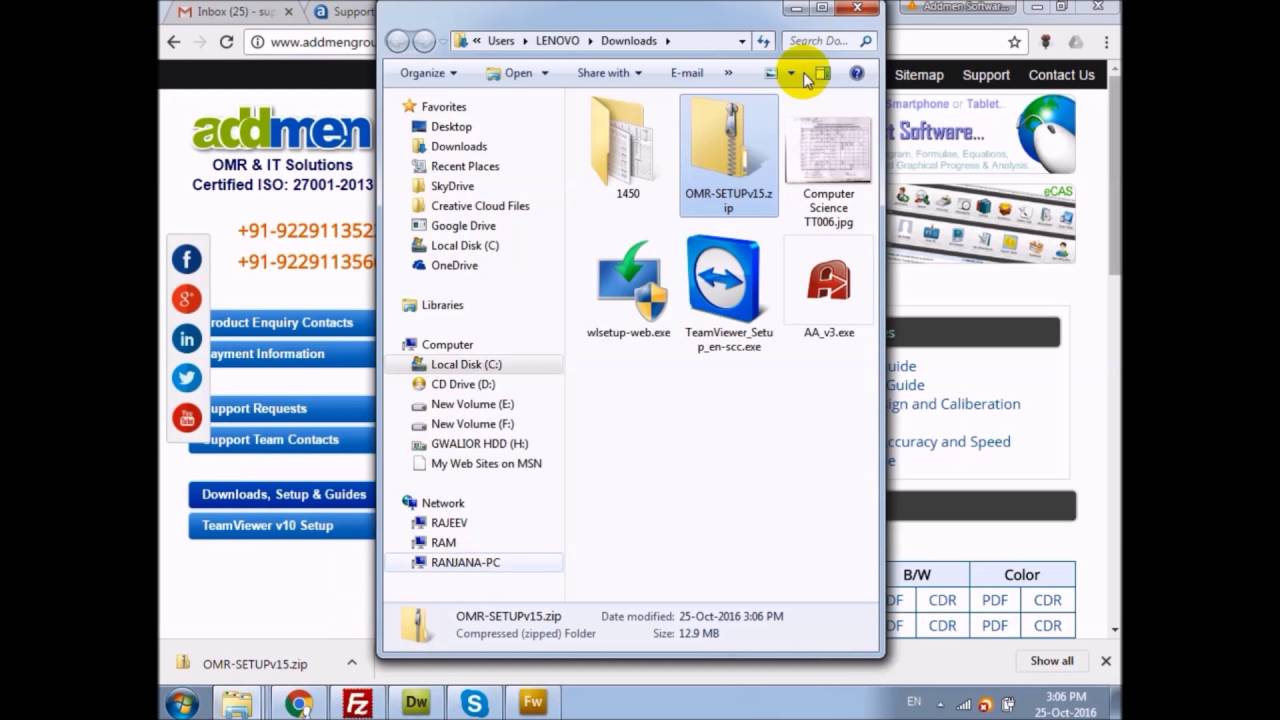
Task: Open Google Drive in navigation pane
Action: (463, 226)
